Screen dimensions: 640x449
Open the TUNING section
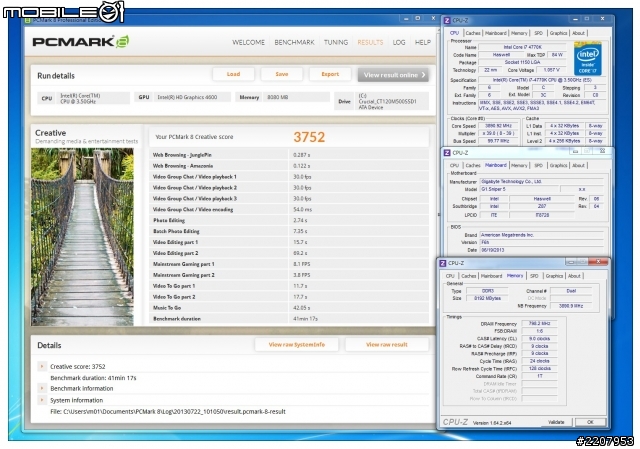tap(336, 42)
